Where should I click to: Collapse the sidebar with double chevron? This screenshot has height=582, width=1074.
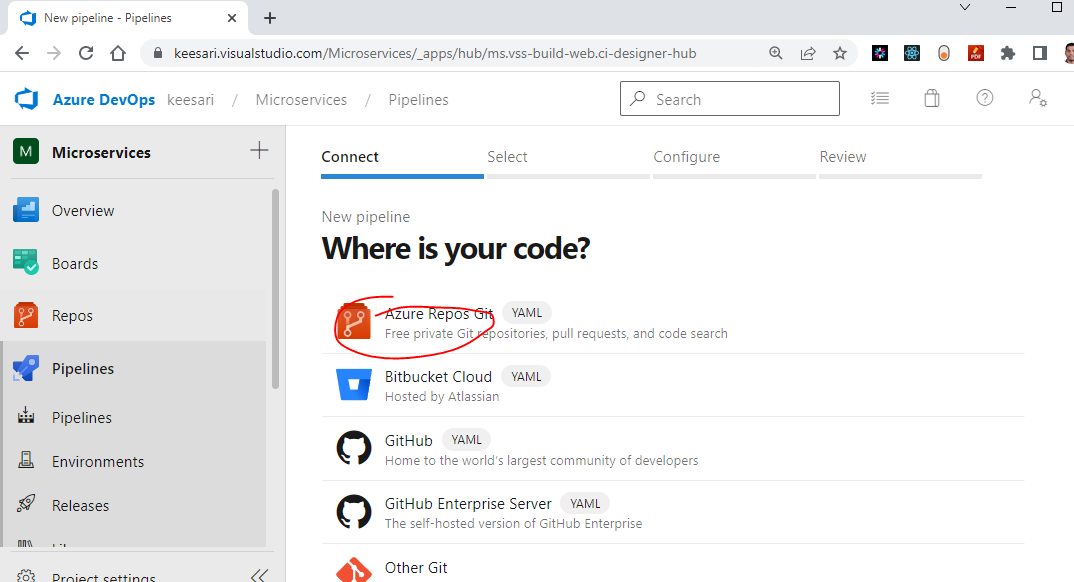tap(258, 575)
